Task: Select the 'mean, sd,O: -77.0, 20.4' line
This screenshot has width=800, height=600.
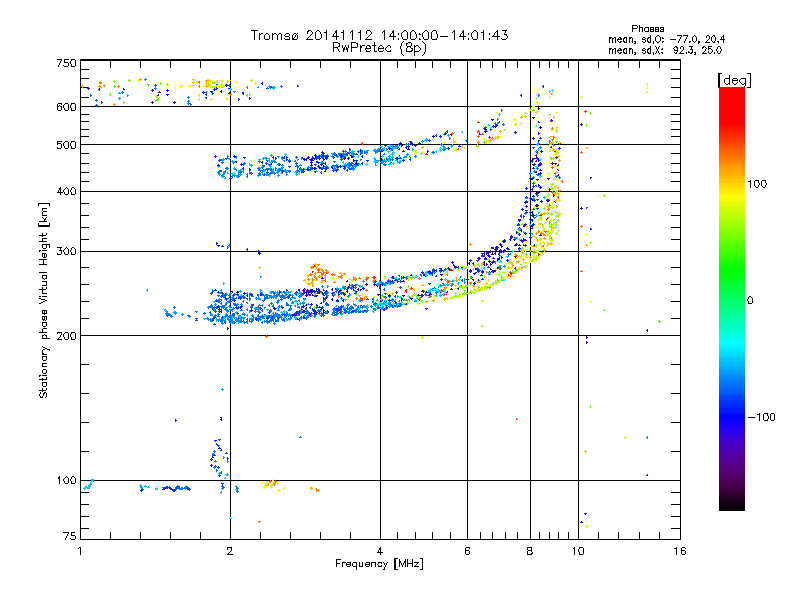Action: (666, 39)
